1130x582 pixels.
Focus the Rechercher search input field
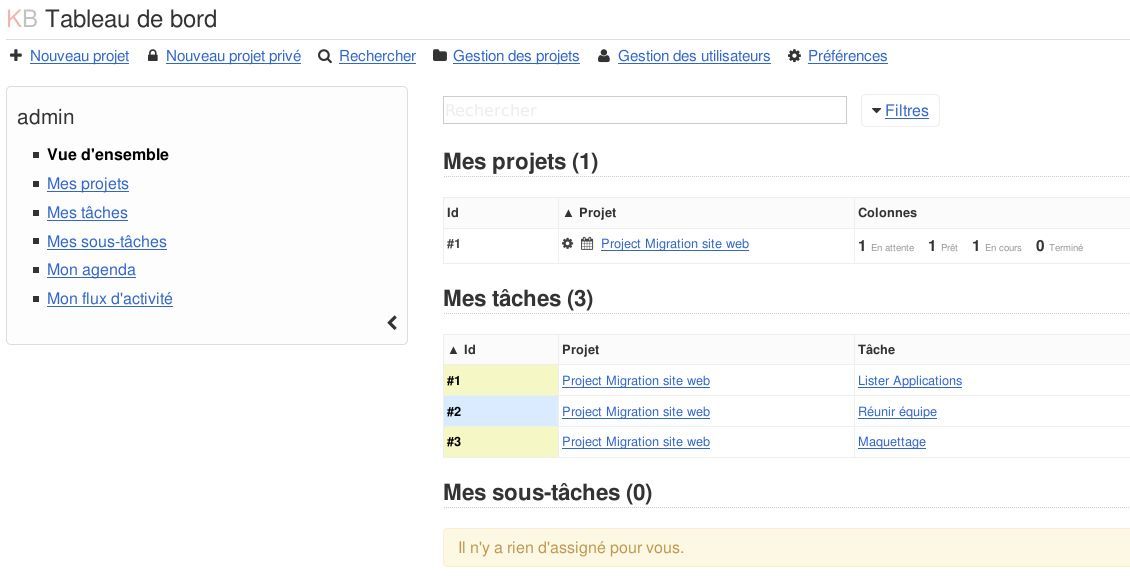click(x=644, y=110)
